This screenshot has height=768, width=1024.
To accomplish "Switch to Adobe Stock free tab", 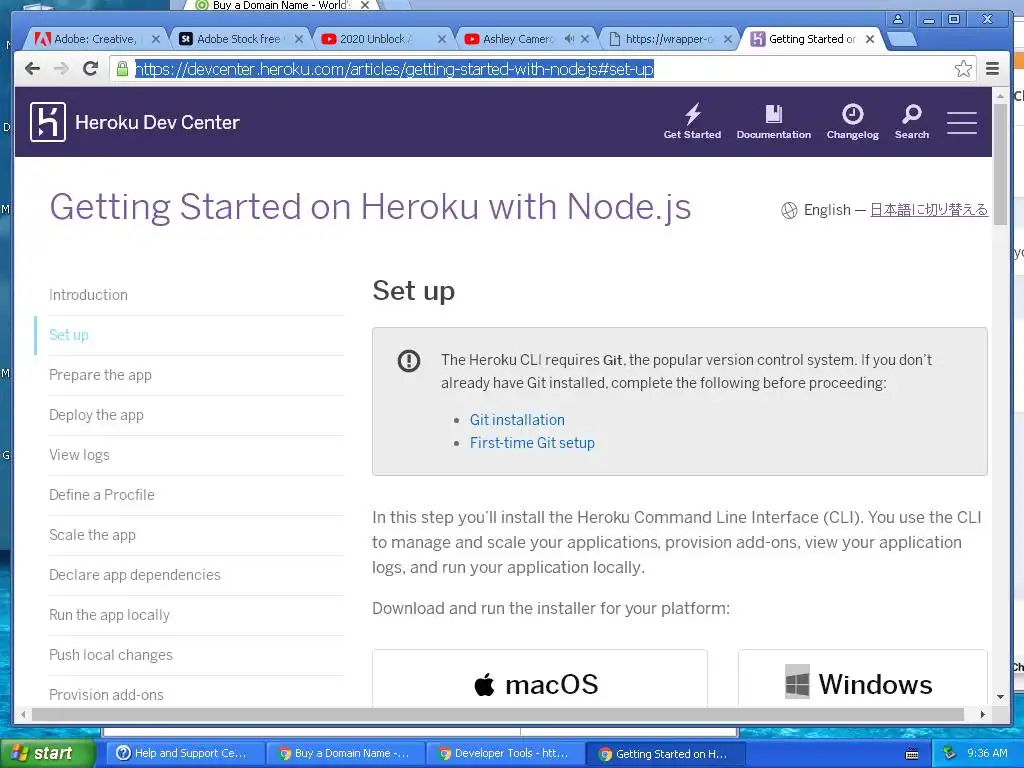I will 238,39.
